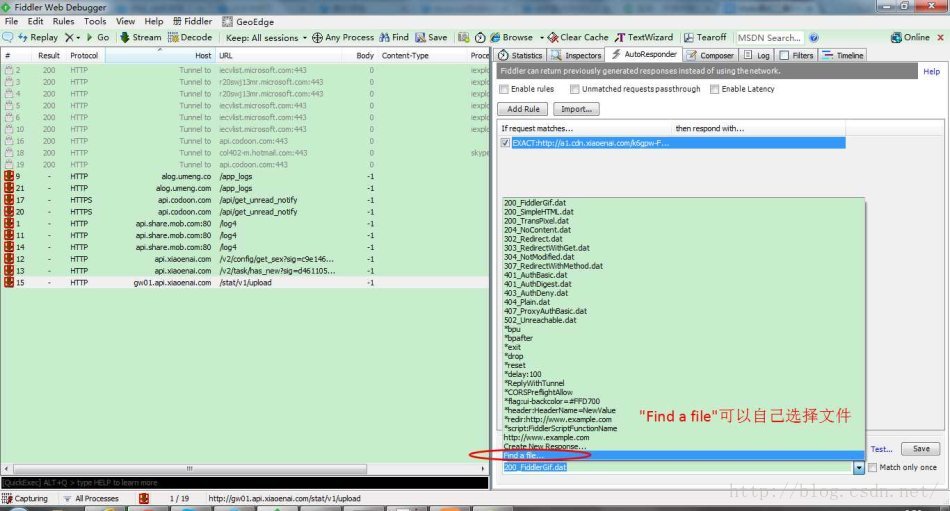Viewport: 950px width, 511px height.
Task: Click the Clear Cache button
Action: click(578, 37)
